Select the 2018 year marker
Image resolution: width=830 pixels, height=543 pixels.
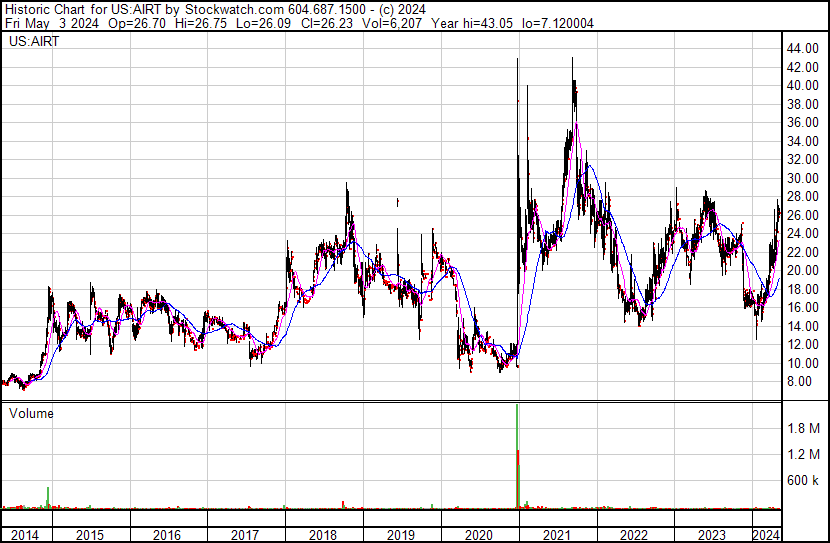[323, 535]
